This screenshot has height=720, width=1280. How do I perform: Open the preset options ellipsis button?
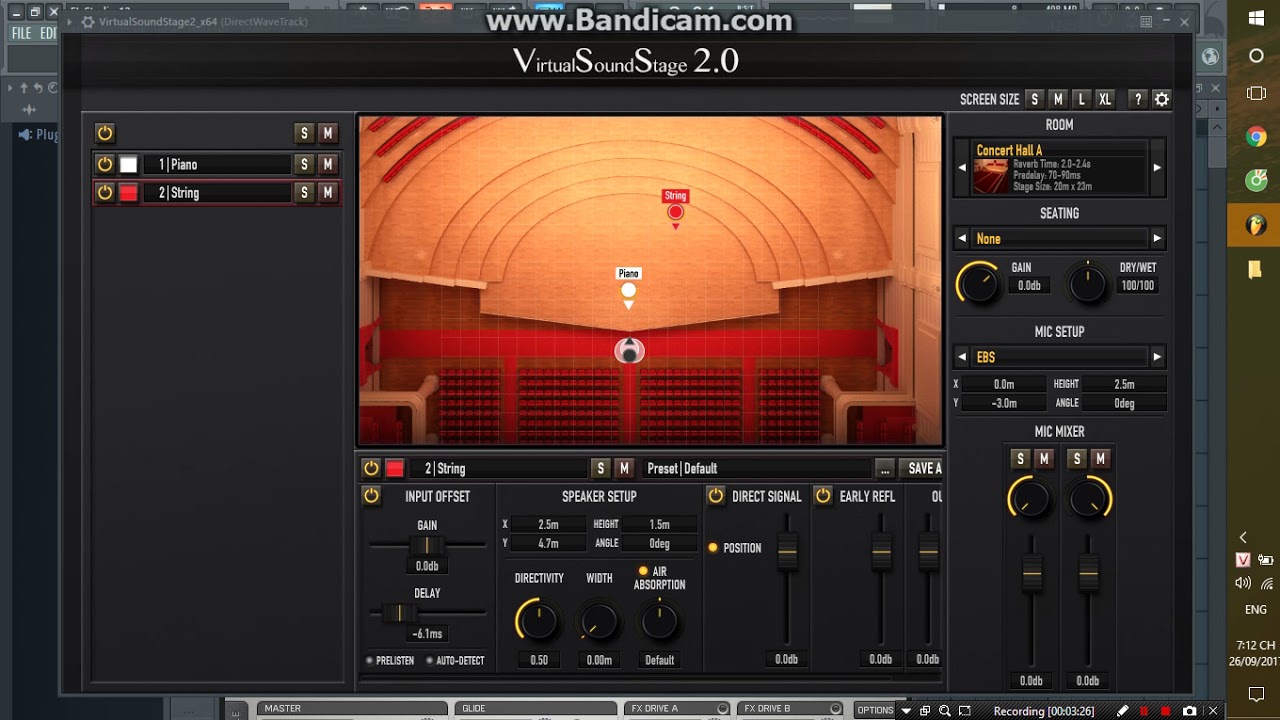(x=884, y=468)
